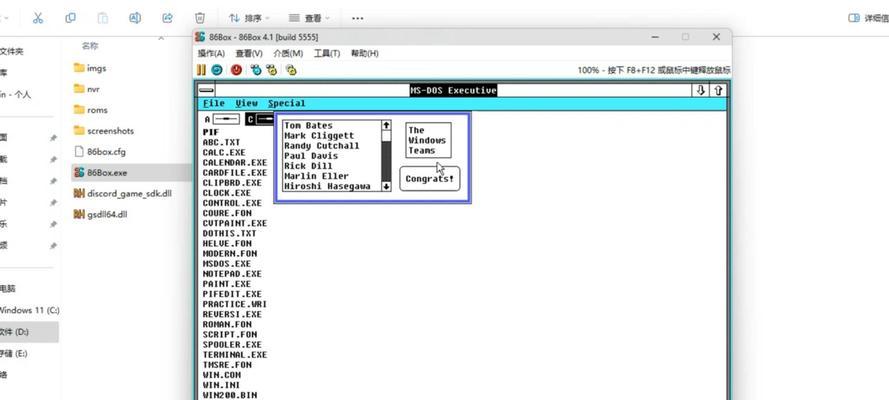This screenshot has height=400, width=889.
Task: Click the first Ctrl+Alt+Del toolbar icon
Action: tap(256, 70)
